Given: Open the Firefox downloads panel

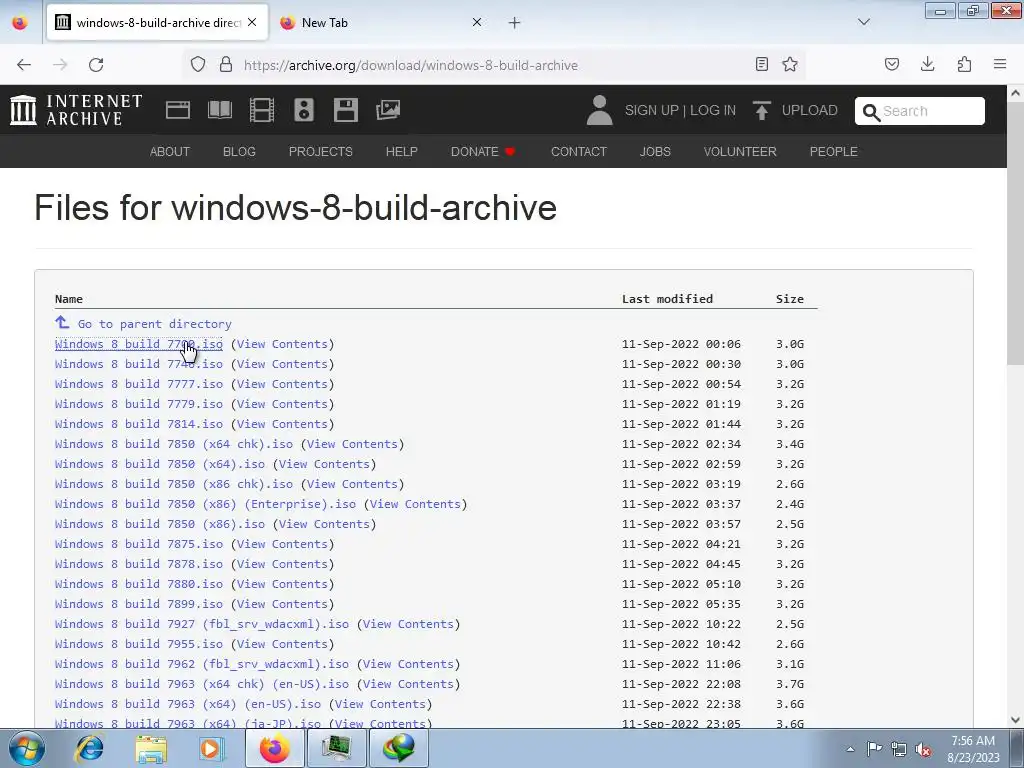Looking at the screenshot, I should 927,64.
